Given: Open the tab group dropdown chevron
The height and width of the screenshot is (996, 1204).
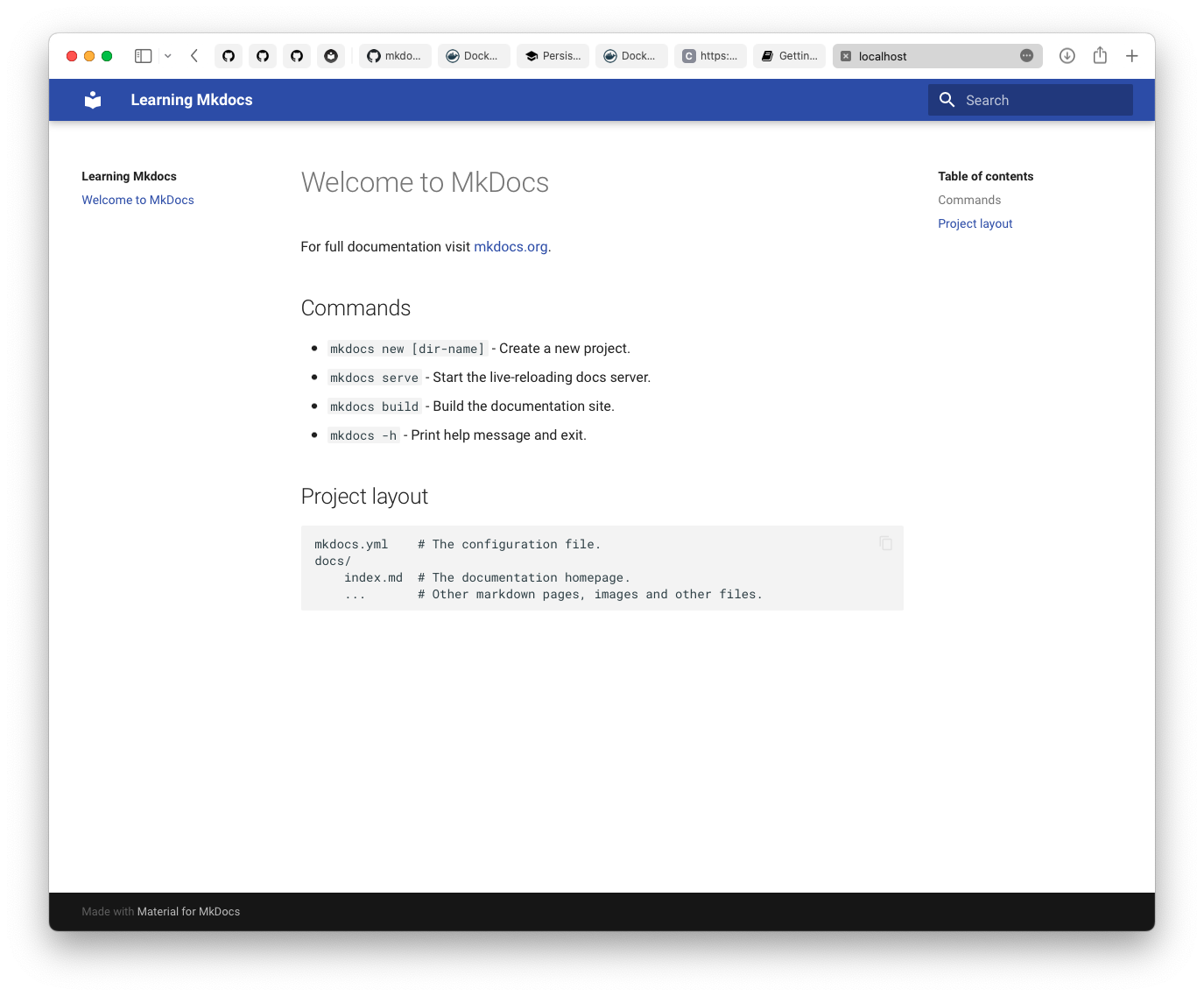Looking at the screenshot, I should [x=167, y=56].
